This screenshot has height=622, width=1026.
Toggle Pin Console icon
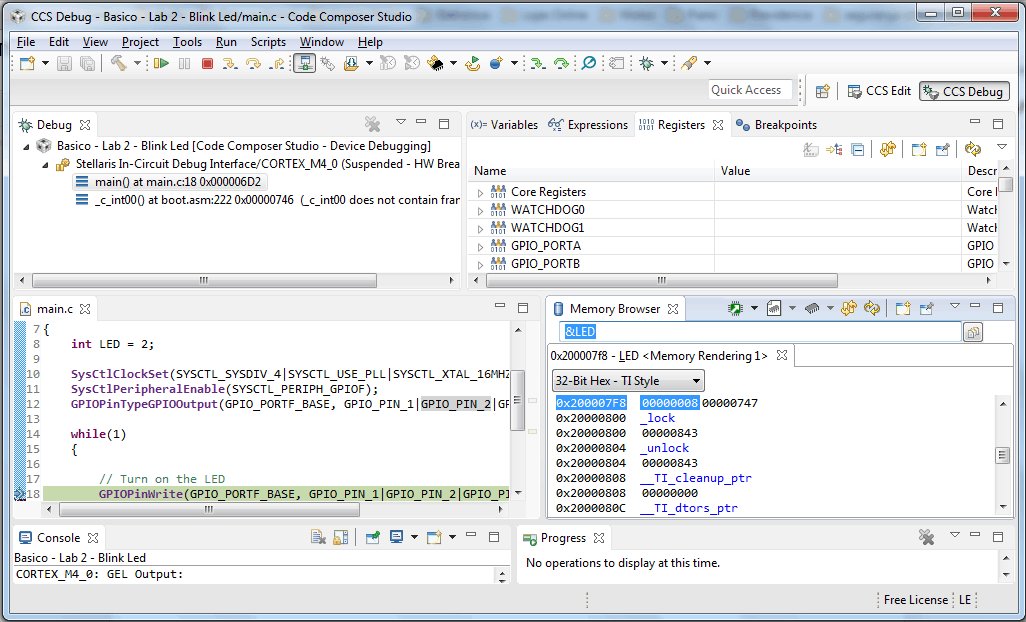(x=372, y=538)
